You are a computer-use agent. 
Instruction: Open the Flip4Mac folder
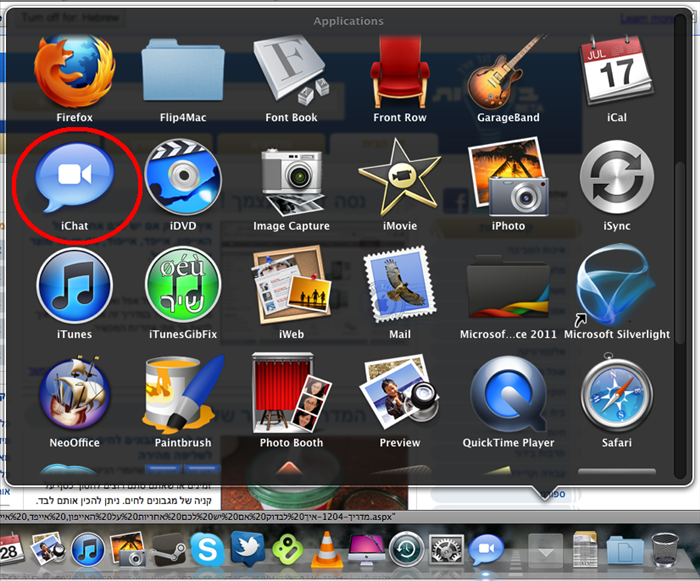click(x=183, y=71)
